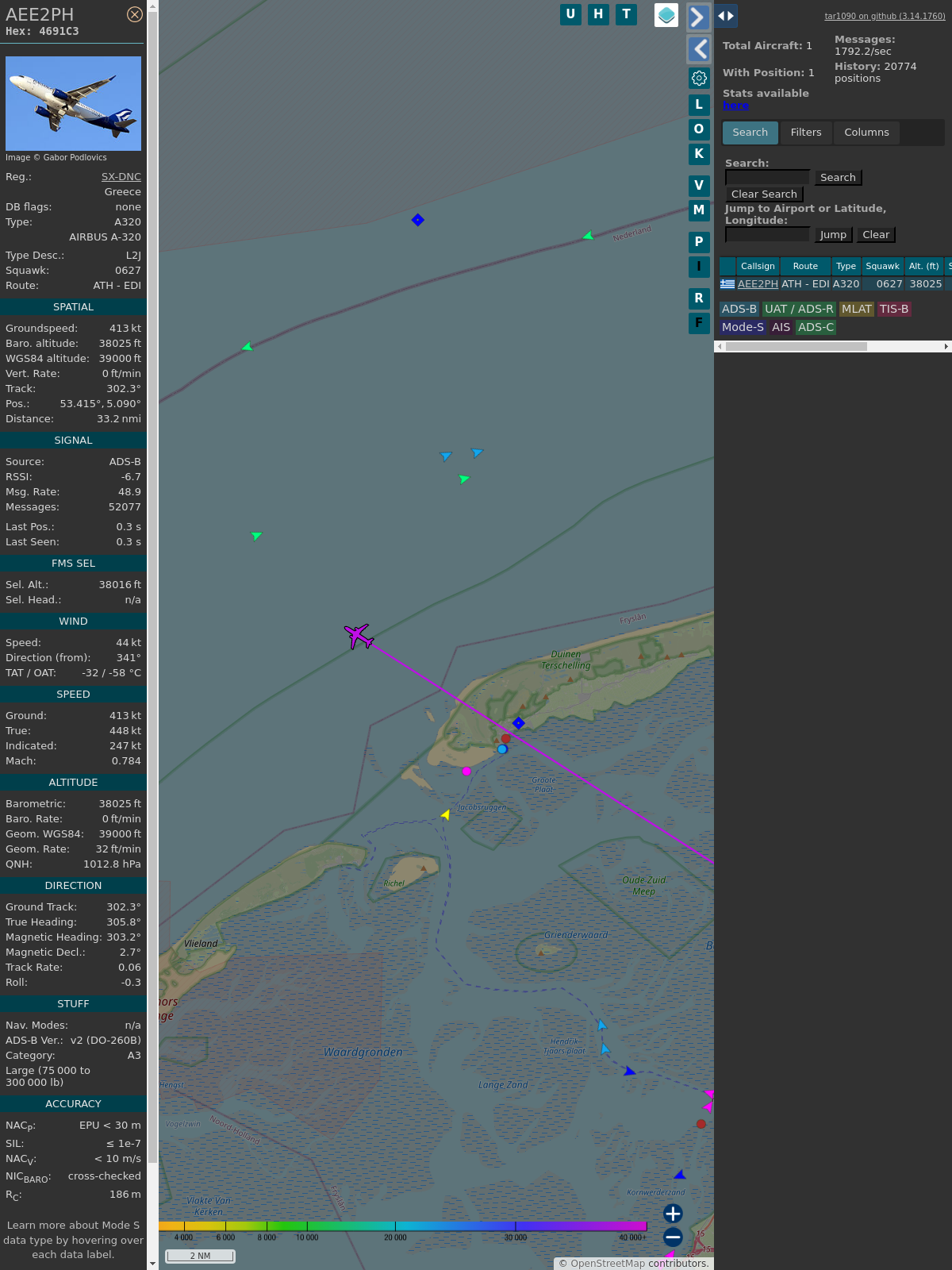The image size is (952, 1270).
Task: Click the MLAT legend label
Action: coord(857,310)
